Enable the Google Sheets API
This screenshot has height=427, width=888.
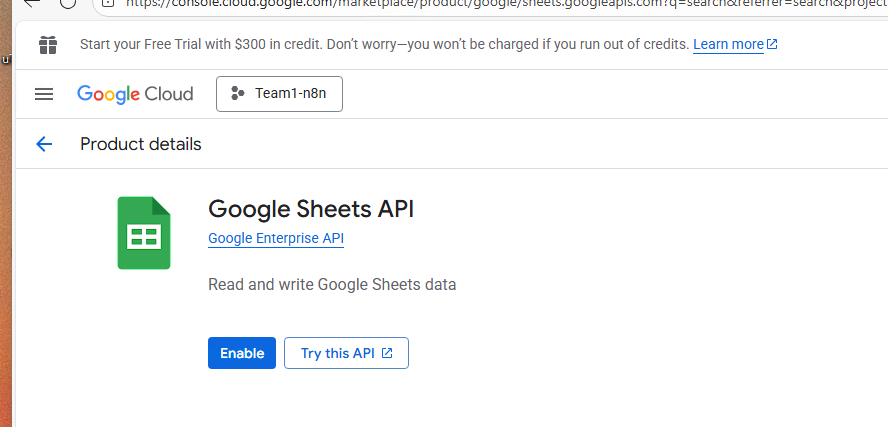242,353
